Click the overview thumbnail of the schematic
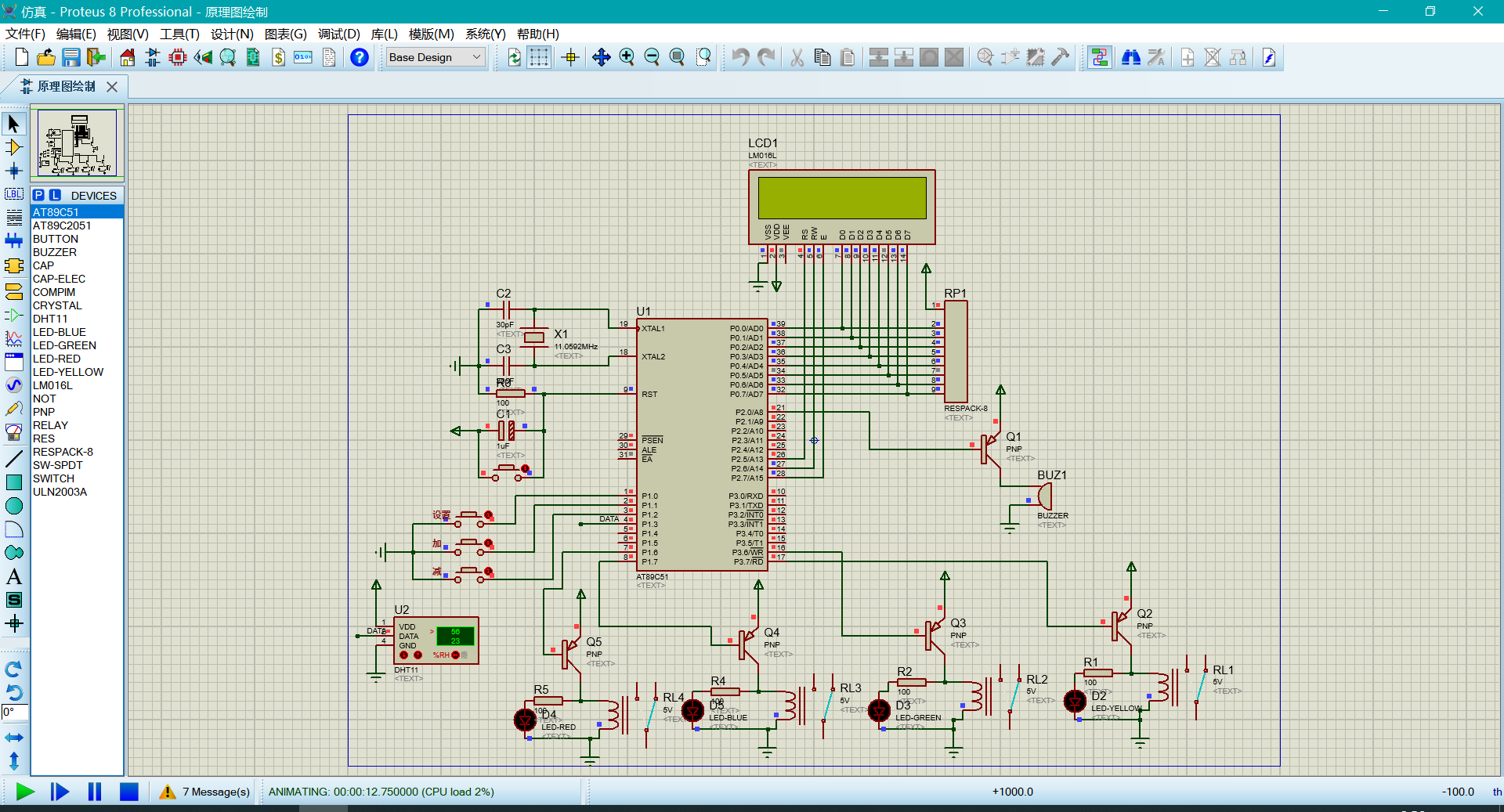The image size is (1504, 812). point(77,143)
